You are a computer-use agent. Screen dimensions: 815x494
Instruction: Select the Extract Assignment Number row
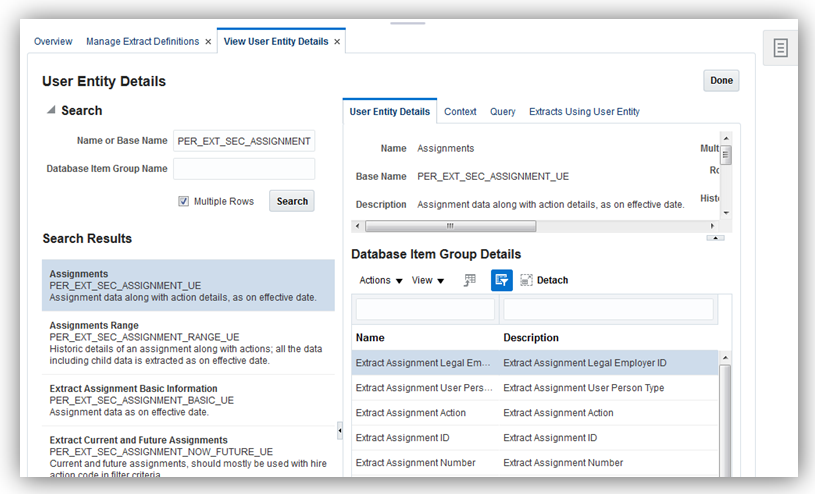[x=535, y=463]
